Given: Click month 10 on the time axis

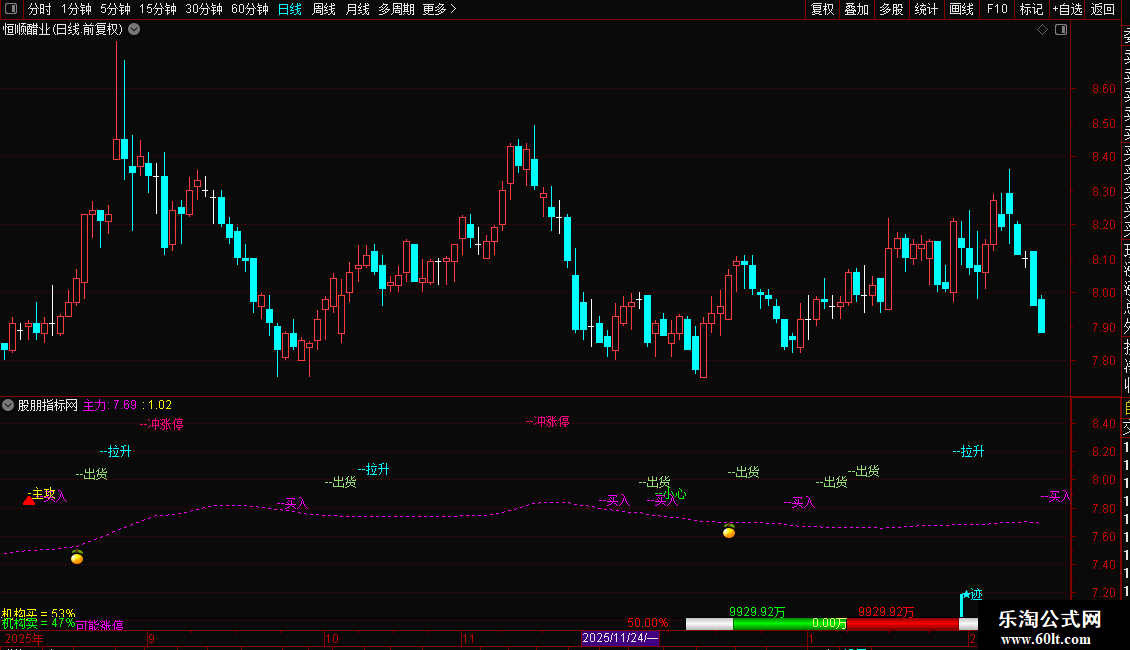Looking at the screenshot, I should tap(332, 638).
